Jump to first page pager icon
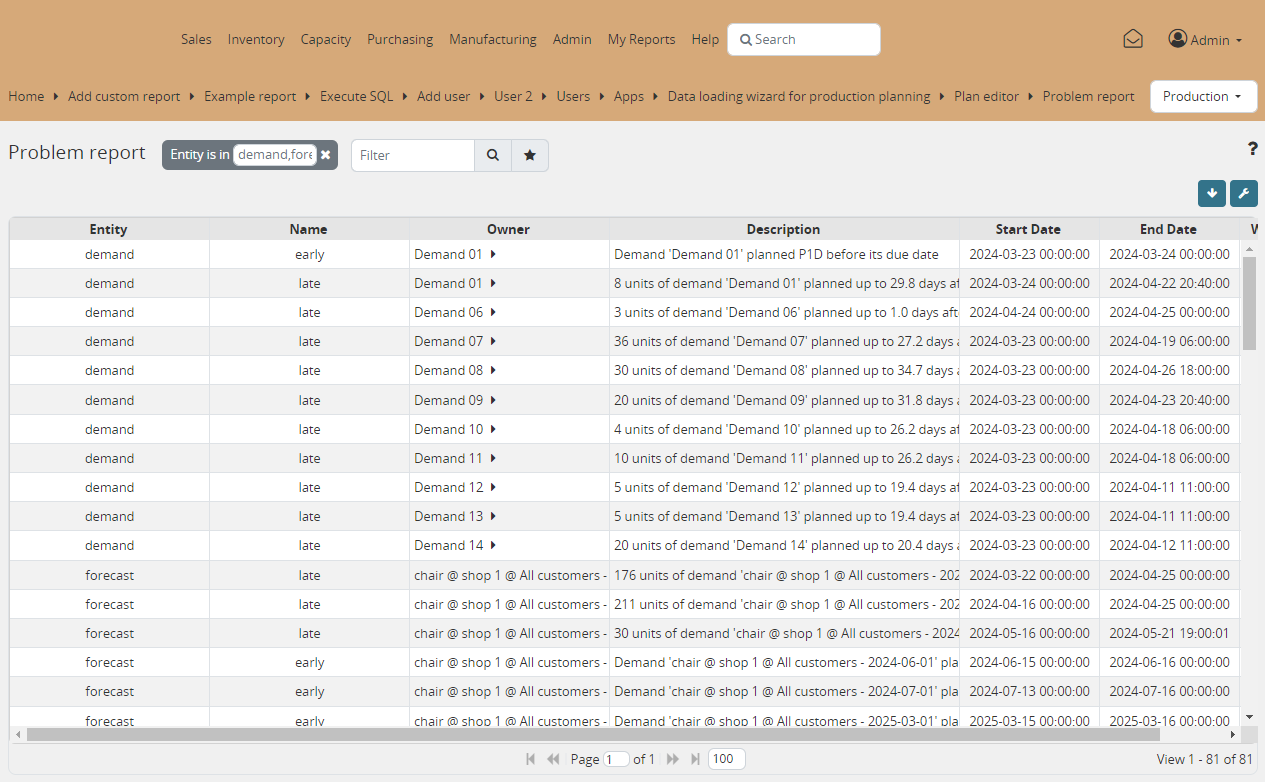 [530, 759]
